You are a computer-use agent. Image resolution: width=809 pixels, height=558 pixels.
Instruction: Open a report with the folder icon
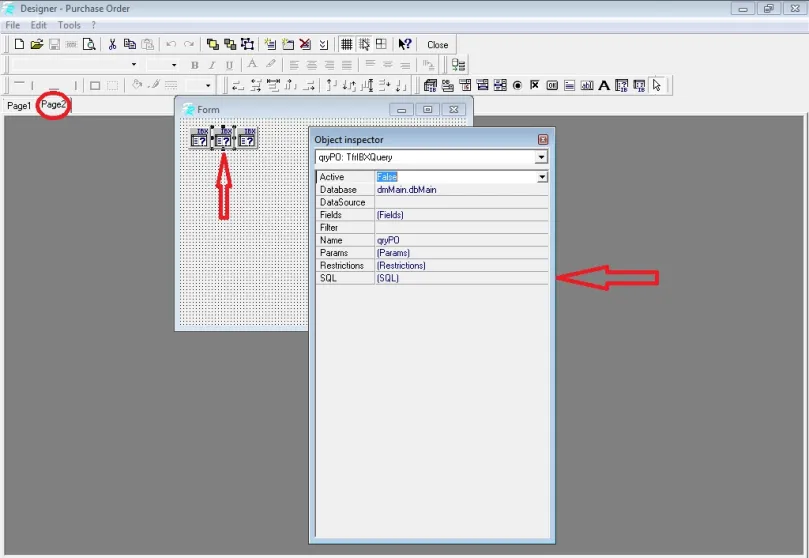click(x=36, y=44)
